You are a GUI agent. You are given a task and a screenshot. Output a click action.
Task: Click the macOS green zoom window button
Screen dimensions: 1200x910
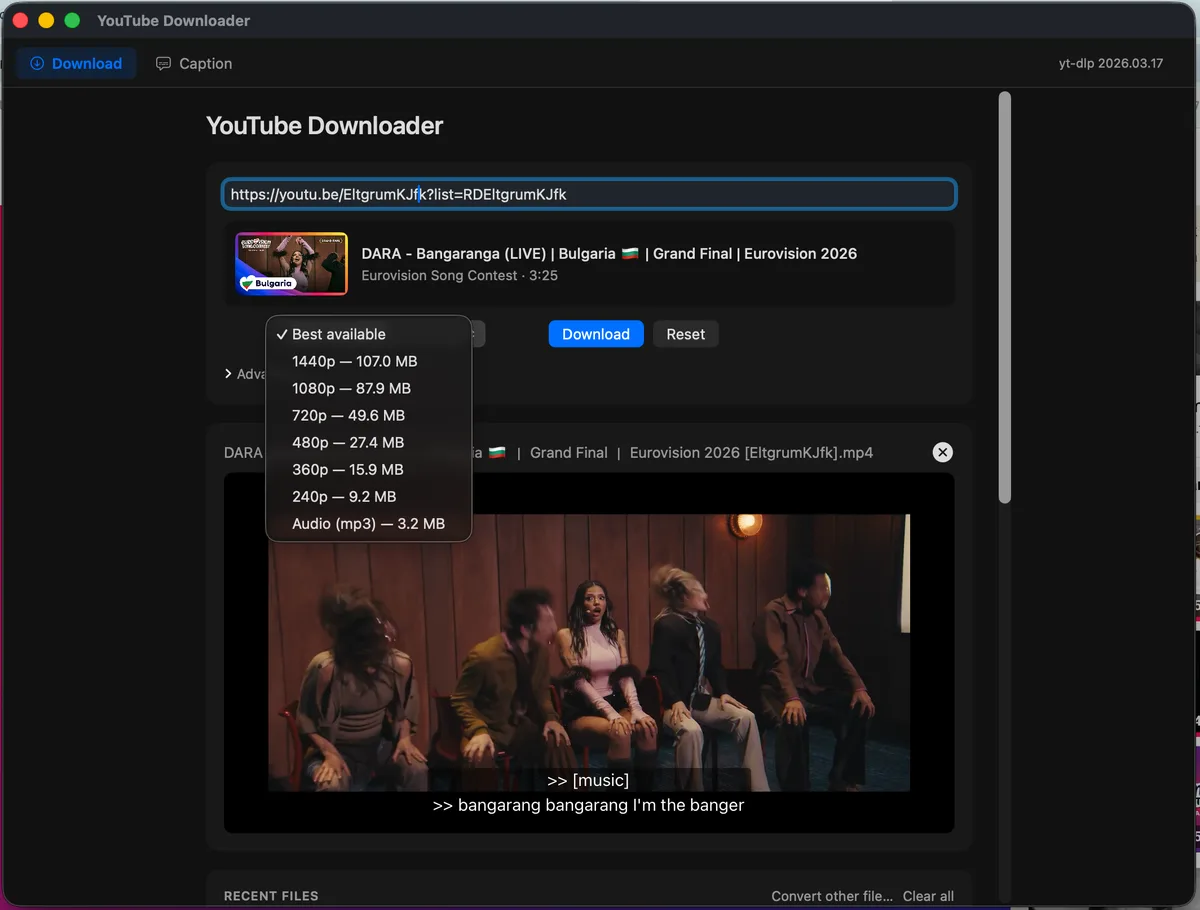click(72, 20)
